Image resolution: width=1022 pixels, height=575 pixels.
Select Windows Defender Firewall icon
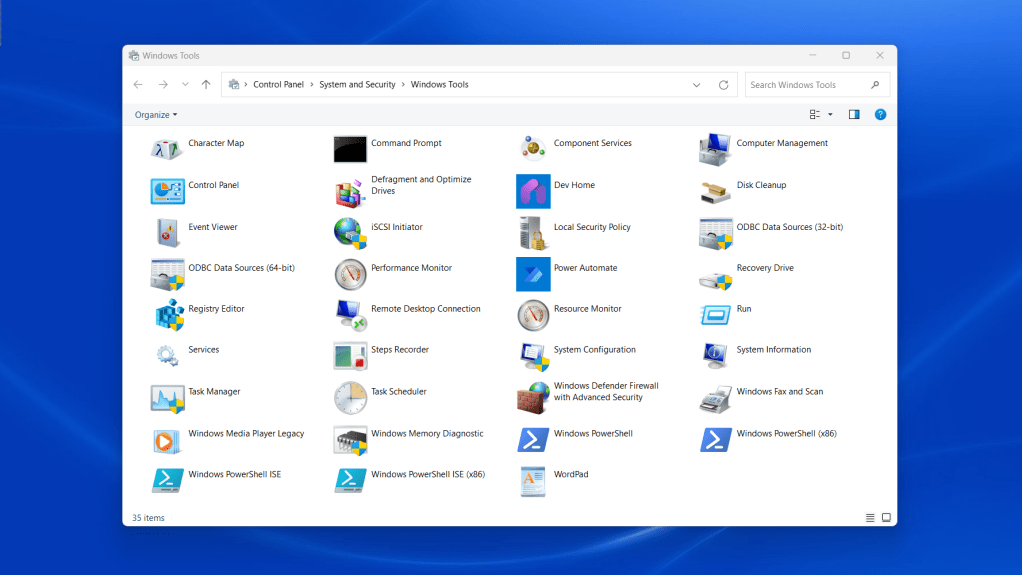533,398
